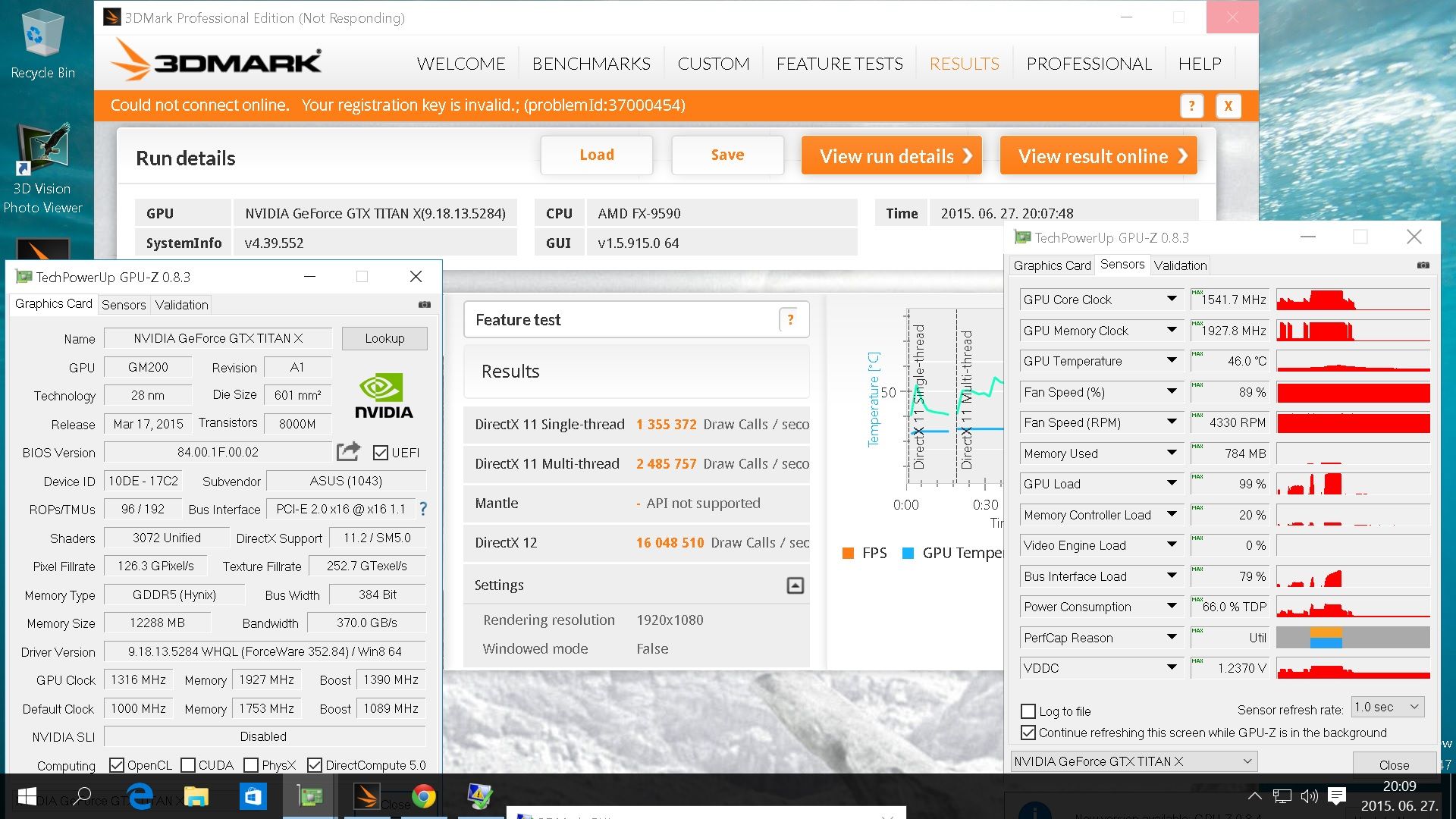Click Lookup button in GPU-Z
The image size is (1456, 819).
coord(384,338)
